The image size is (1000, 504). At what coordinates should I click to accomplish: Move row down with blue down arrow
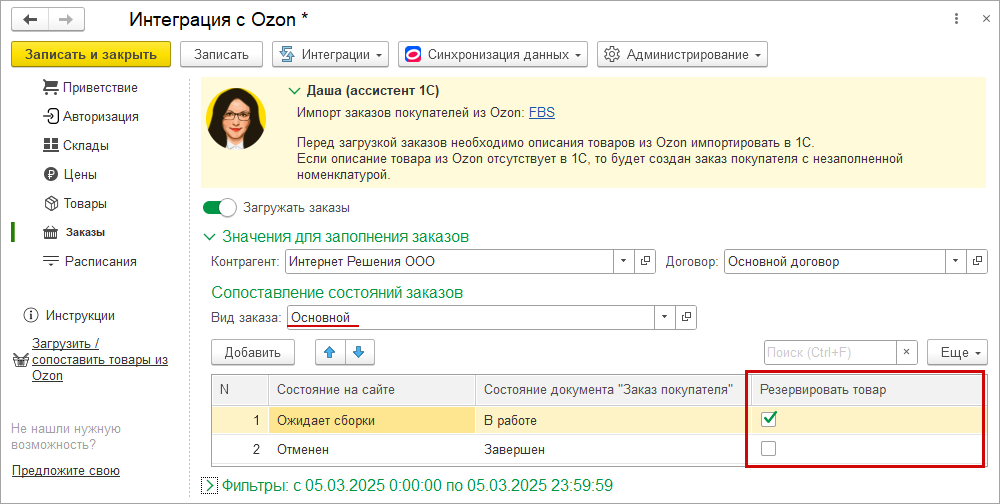pyautogui.click(x=359, y=352)
